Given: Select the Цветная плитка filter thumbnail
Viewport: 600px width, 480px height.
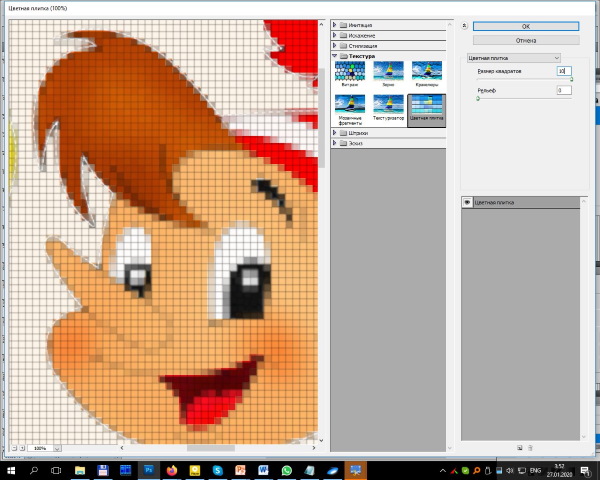Looking at the screenshot, I should pos(427,109).
